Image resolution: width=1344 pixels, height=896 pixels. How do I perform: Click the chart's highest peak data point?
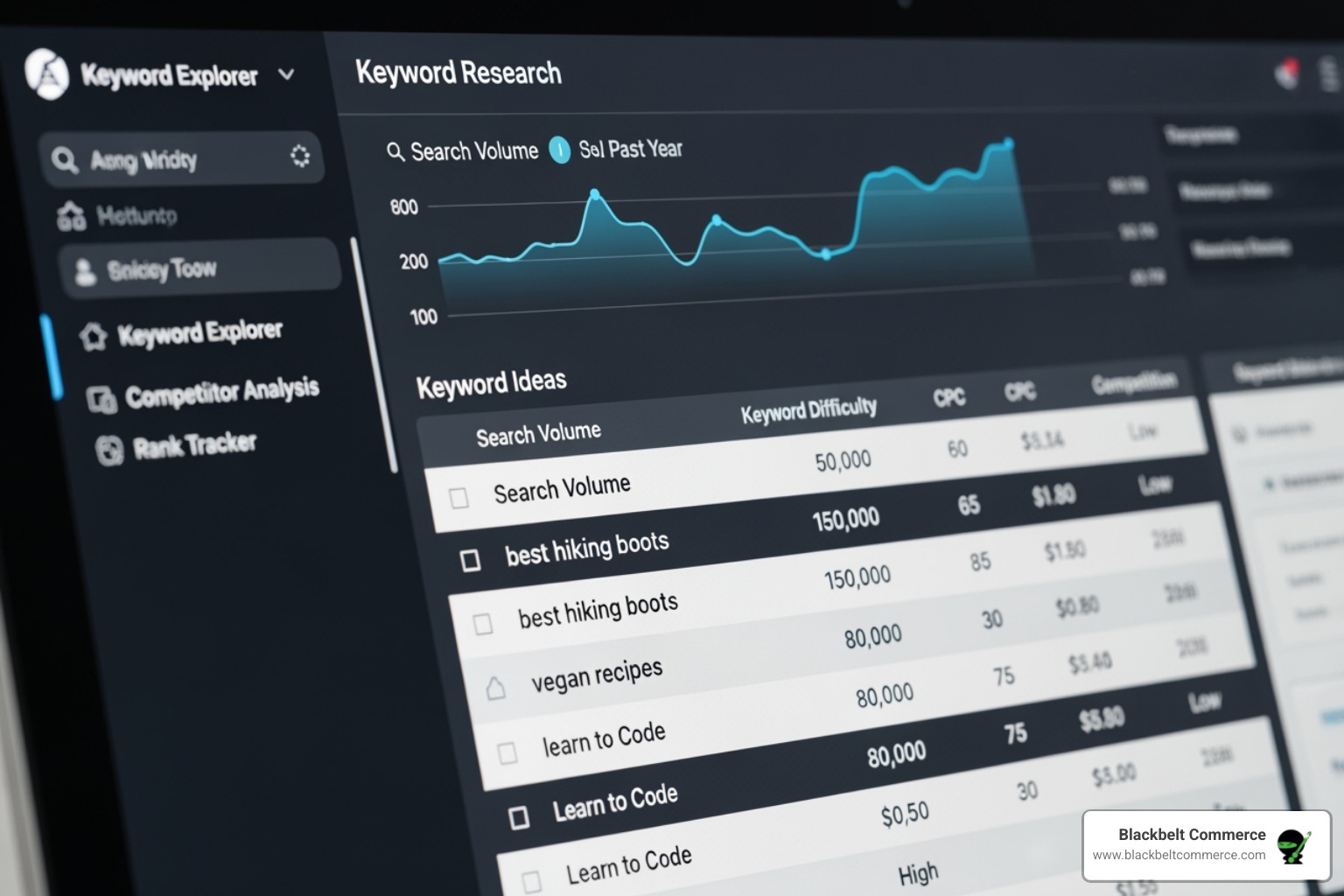[x=1008, y=143]
